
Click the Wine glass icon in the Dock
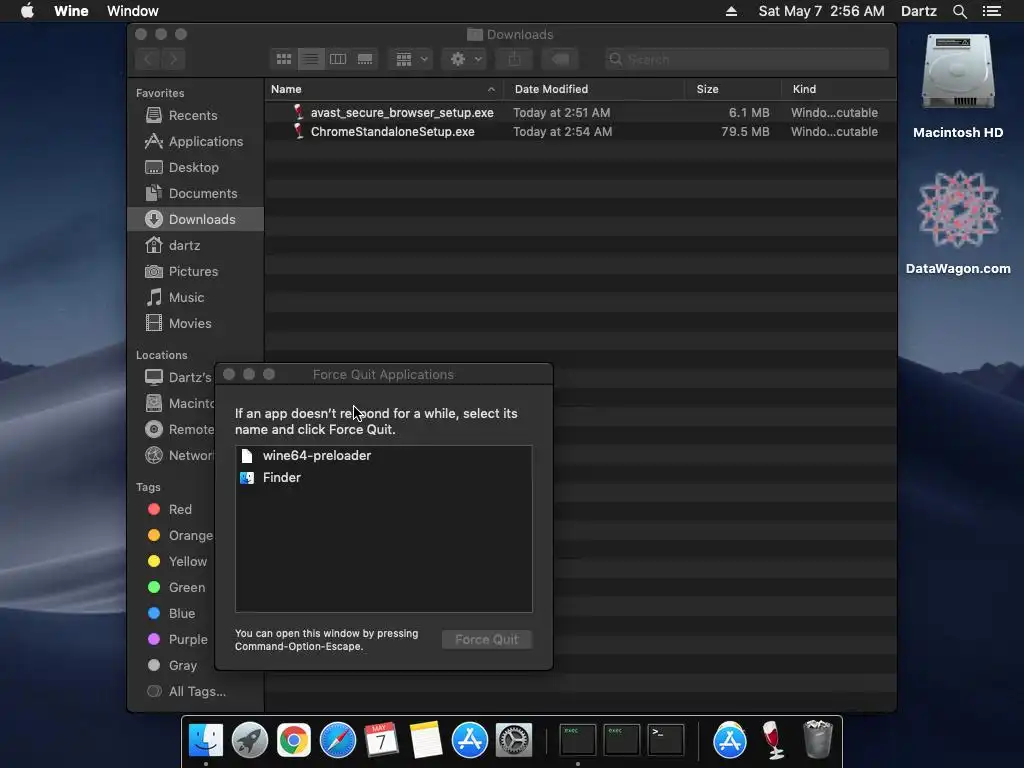(774, 740)
